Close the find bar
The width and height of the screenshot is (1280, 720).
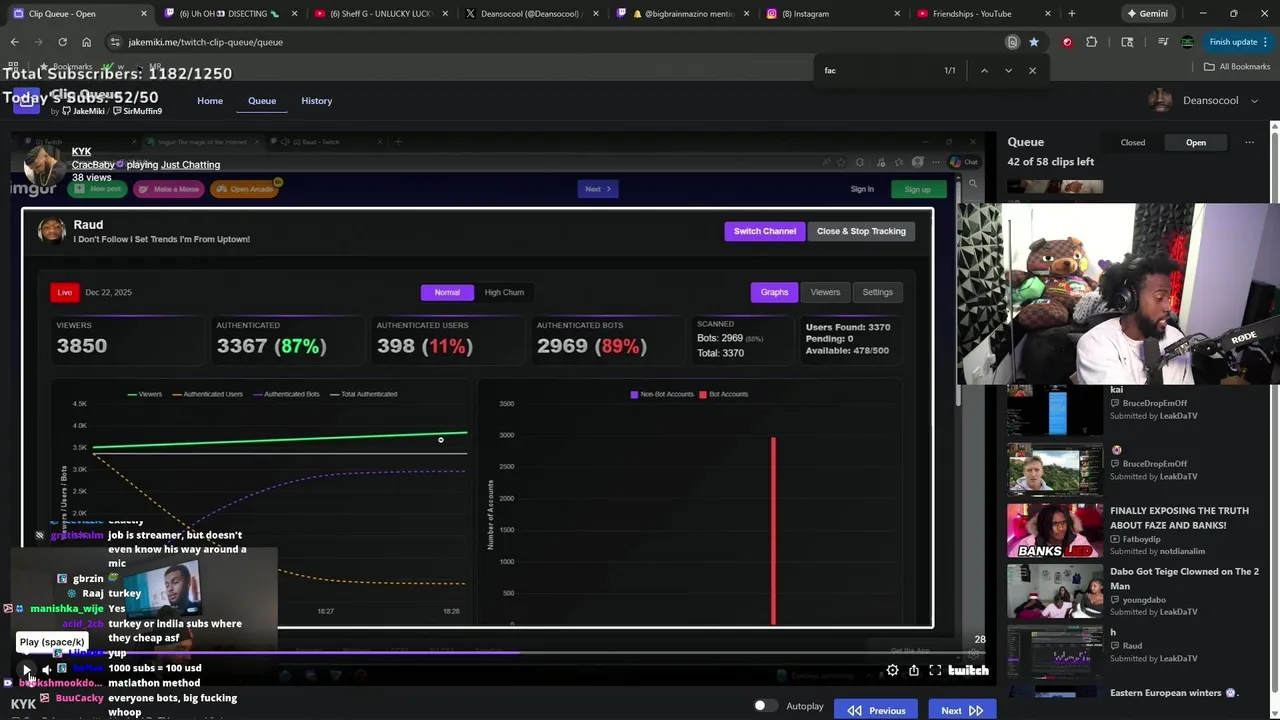[1032, 70]
